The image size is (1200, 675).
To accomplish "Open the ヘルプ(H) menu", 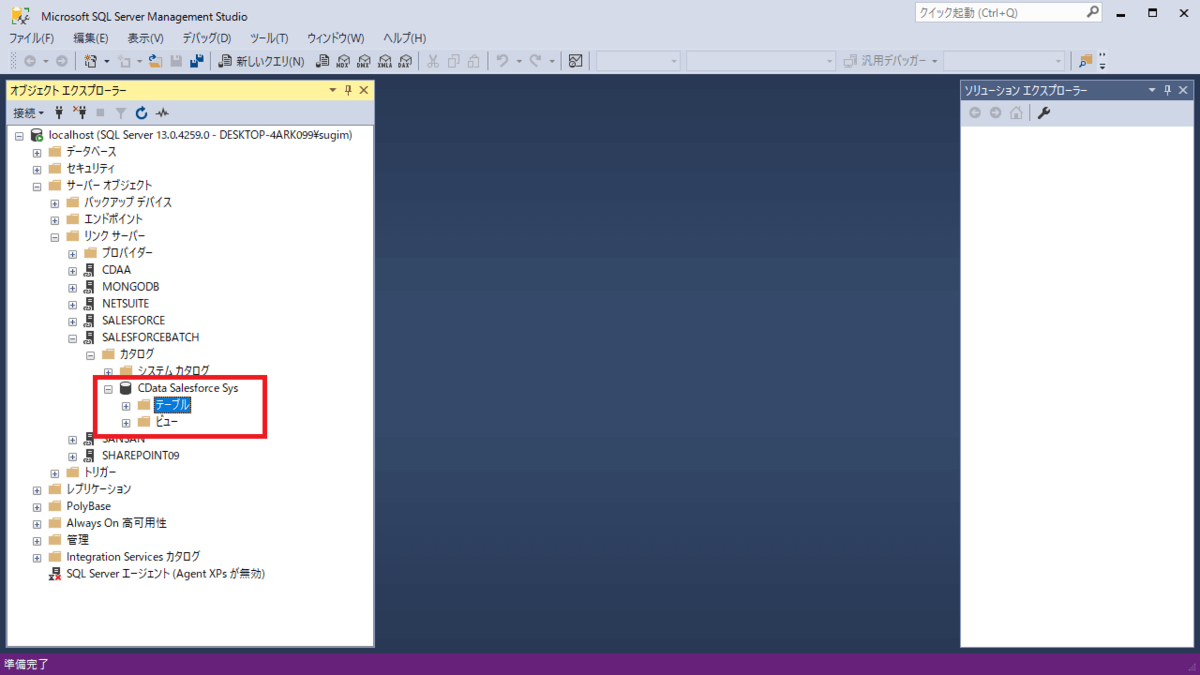I will 405,38.
